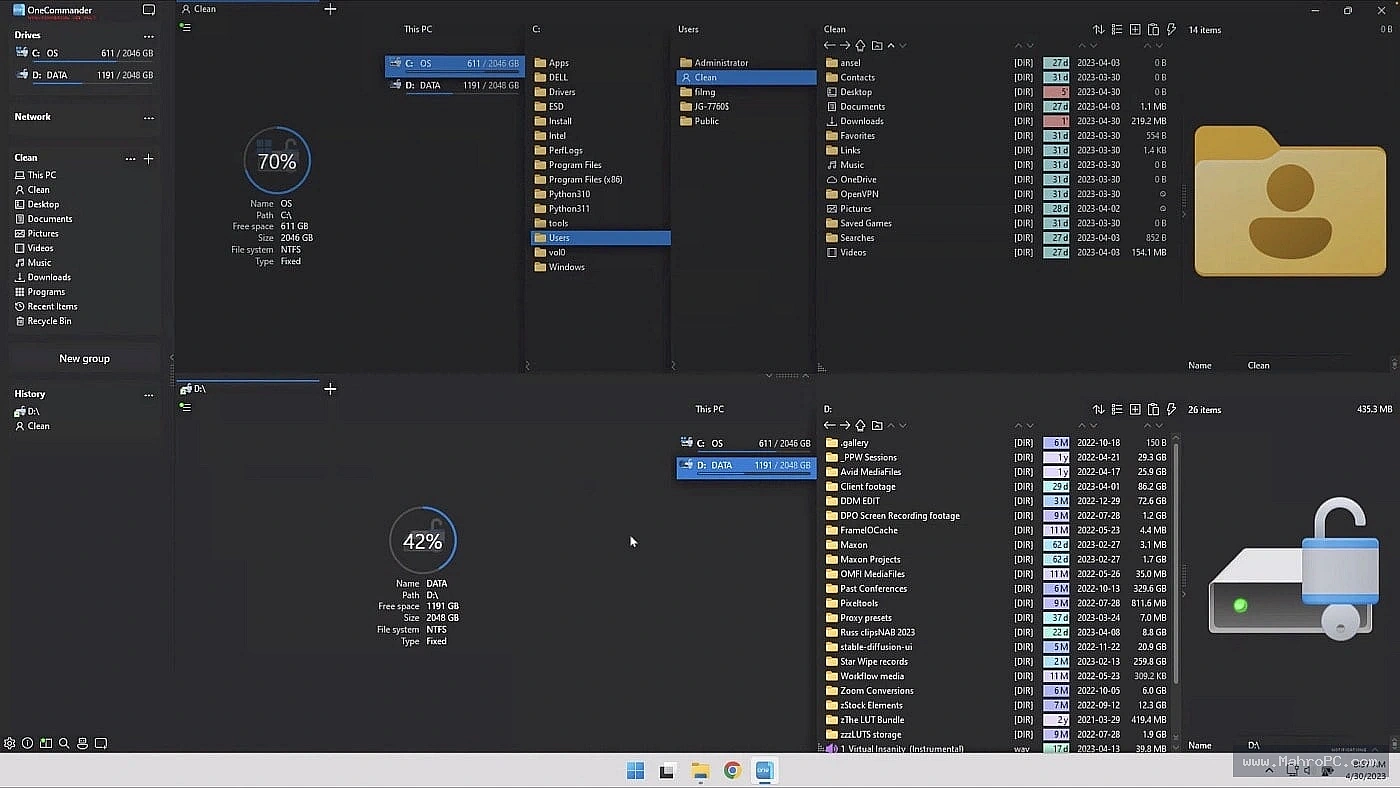Select C: OS drive in sidebar Drives

click(x=84, y=54)
